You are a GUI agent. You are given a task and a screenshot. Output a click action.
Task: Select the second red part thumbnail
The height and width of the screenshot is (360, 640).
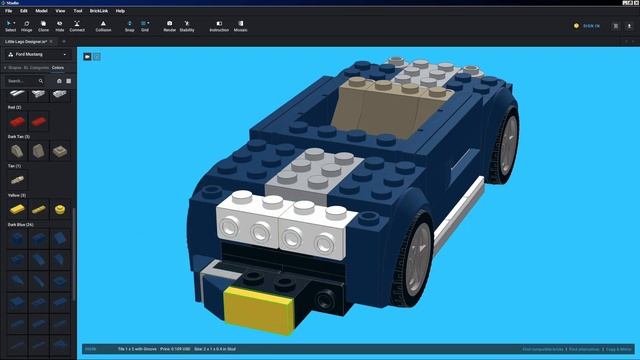39,121
